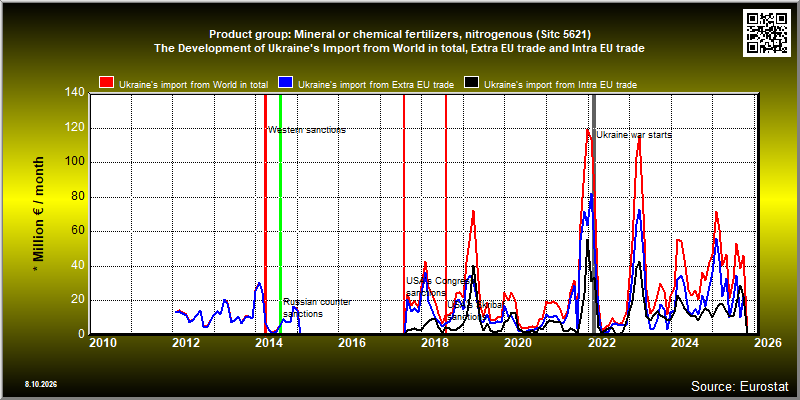Screen dimensions: 800x400
Task: Click the "Russian counter sanctions" annotation label
Action: click(317, 308)
